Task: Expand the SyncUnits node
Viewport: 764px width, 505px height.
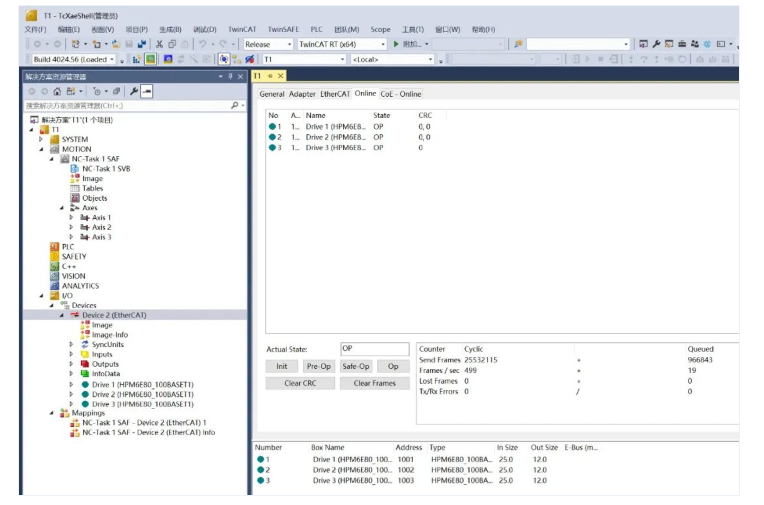Action: click(71, 345)
